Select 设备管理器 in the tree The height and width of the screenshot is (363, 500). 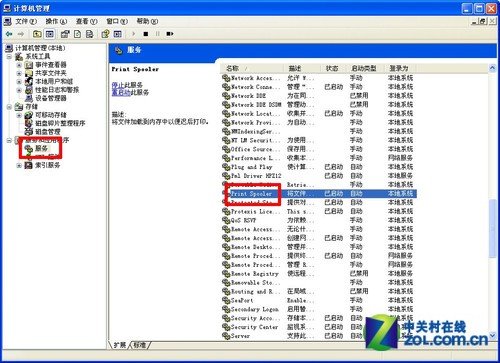51,98
